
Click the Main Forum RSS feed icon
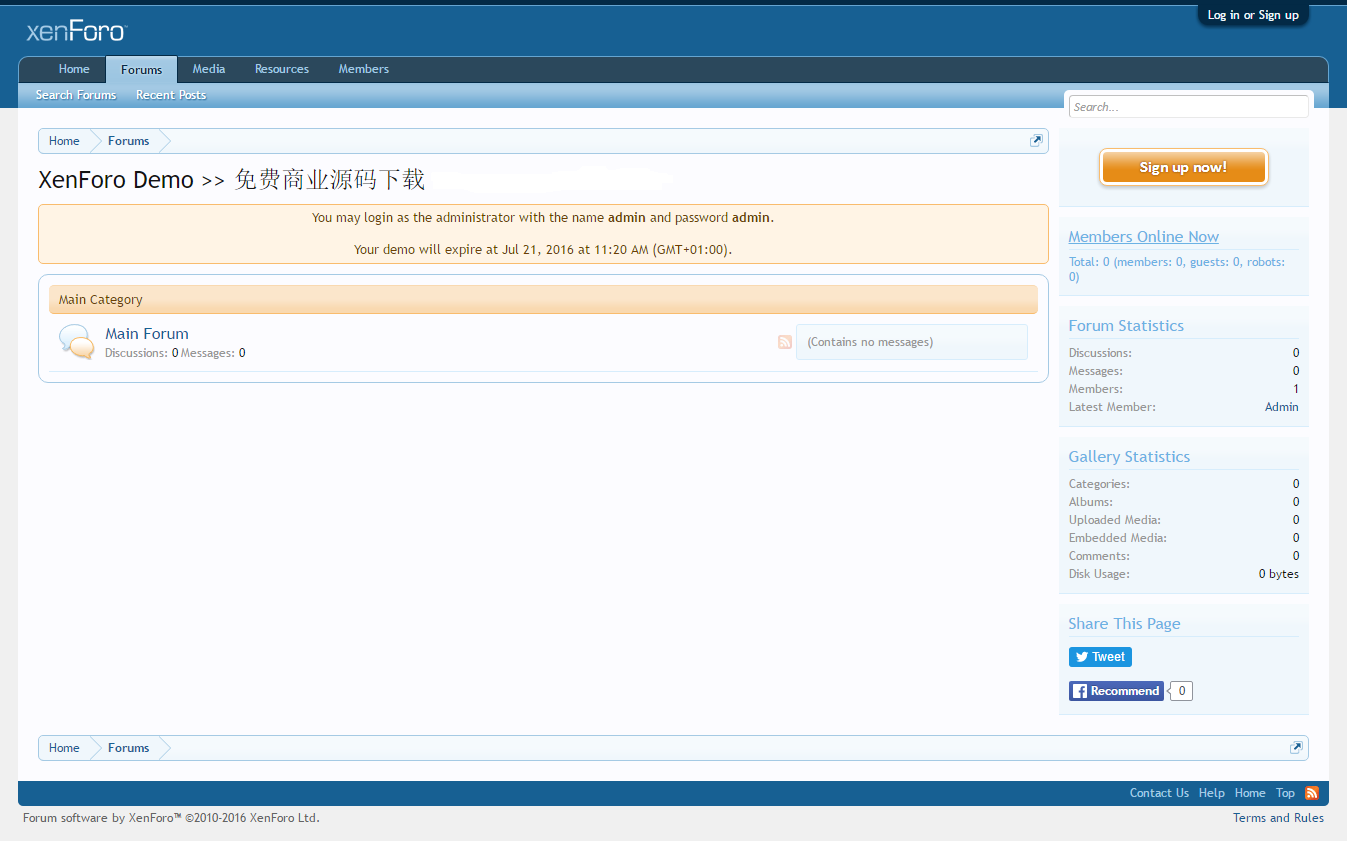[785, 342]
